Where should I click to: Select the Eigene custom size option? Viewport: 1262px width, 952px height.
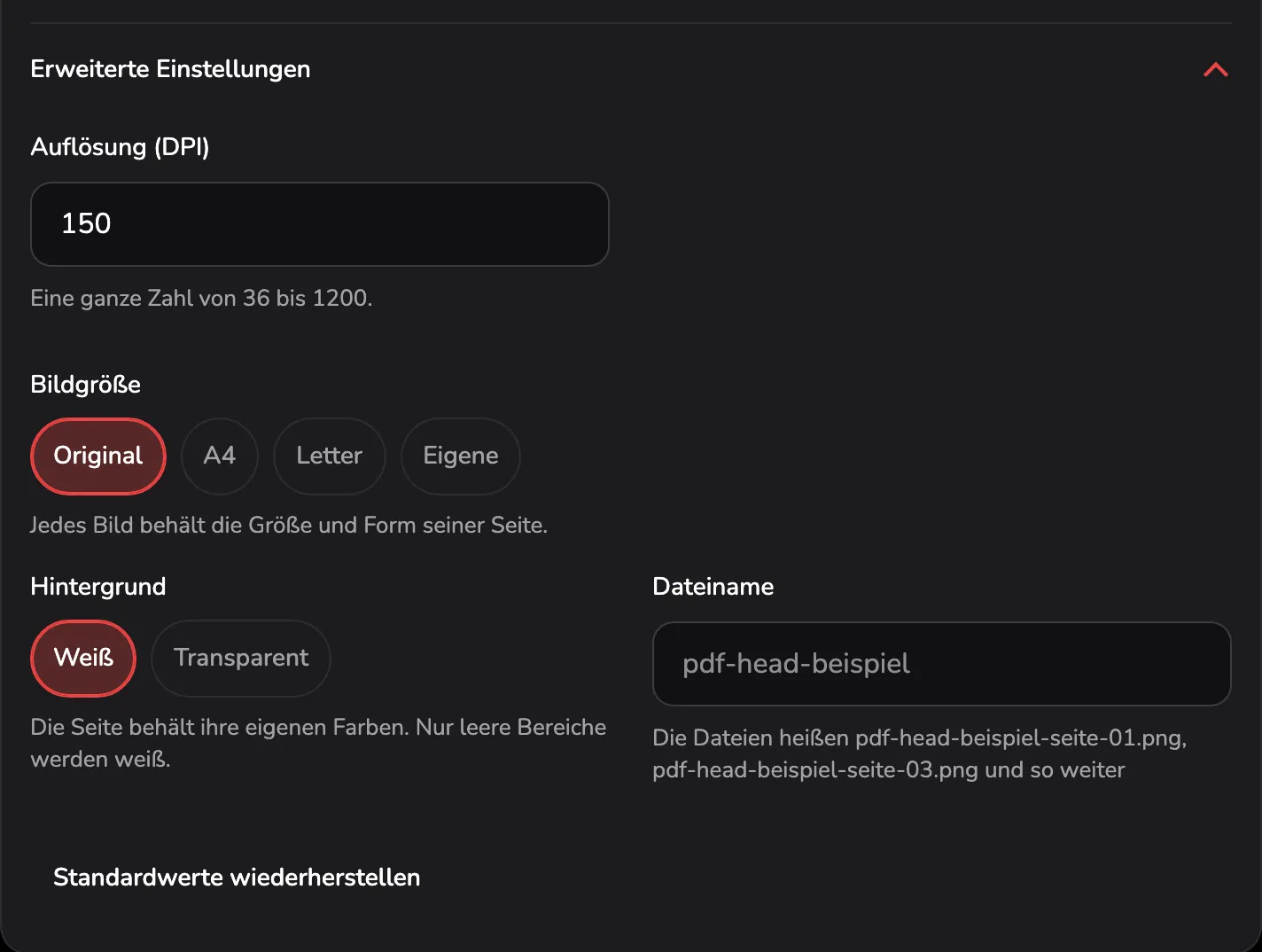pyautogui.click(x=461, y=456)
